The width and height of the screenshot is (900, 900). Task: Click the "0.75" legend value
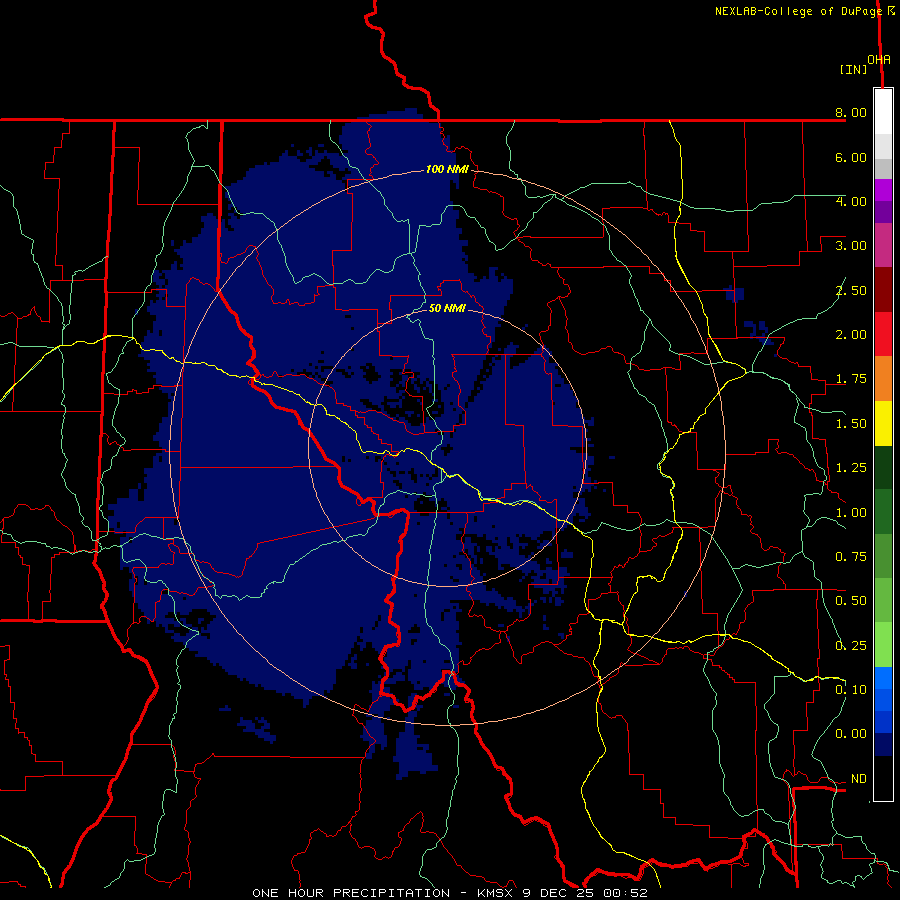(x=851, y=557)
